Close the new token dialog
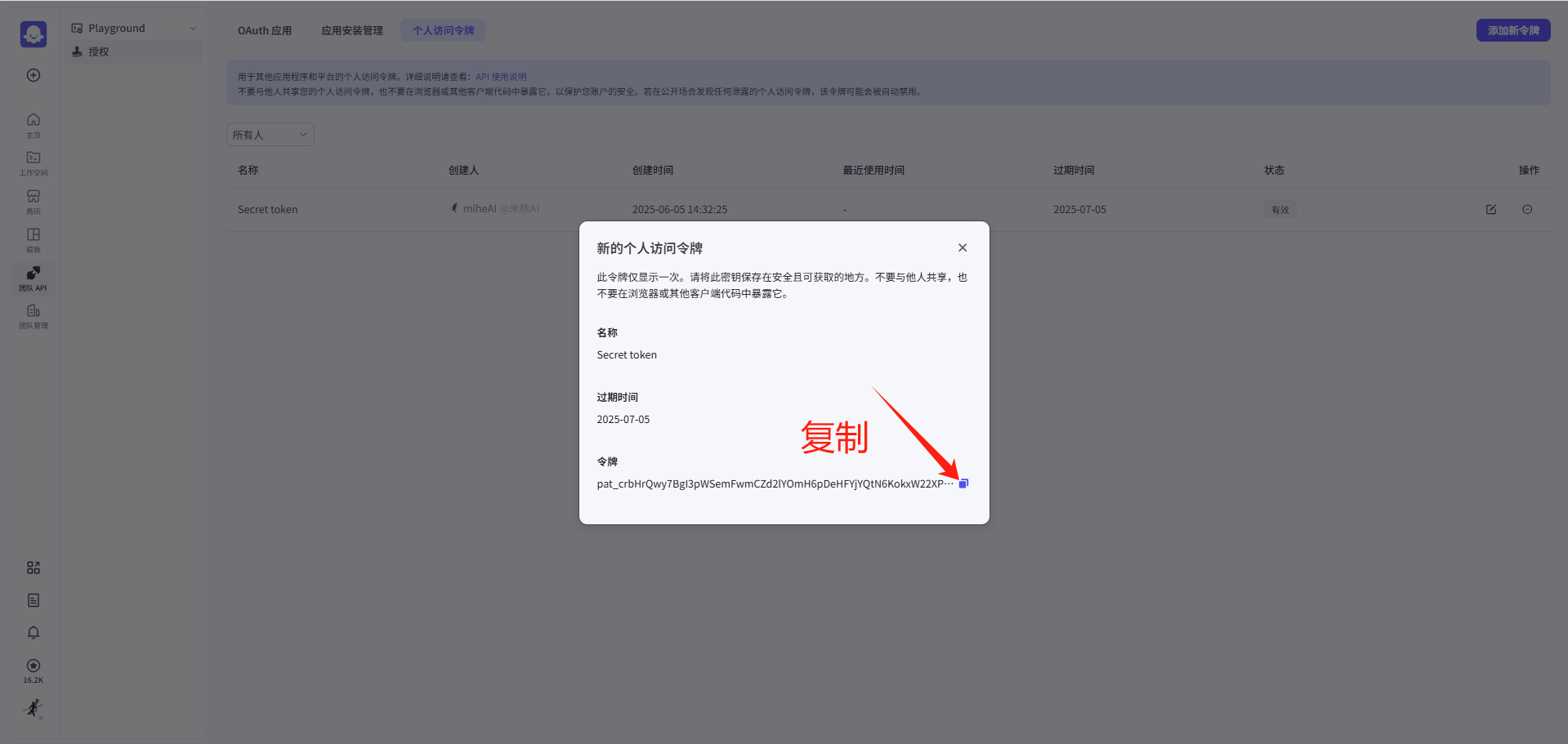 (962, 247)
